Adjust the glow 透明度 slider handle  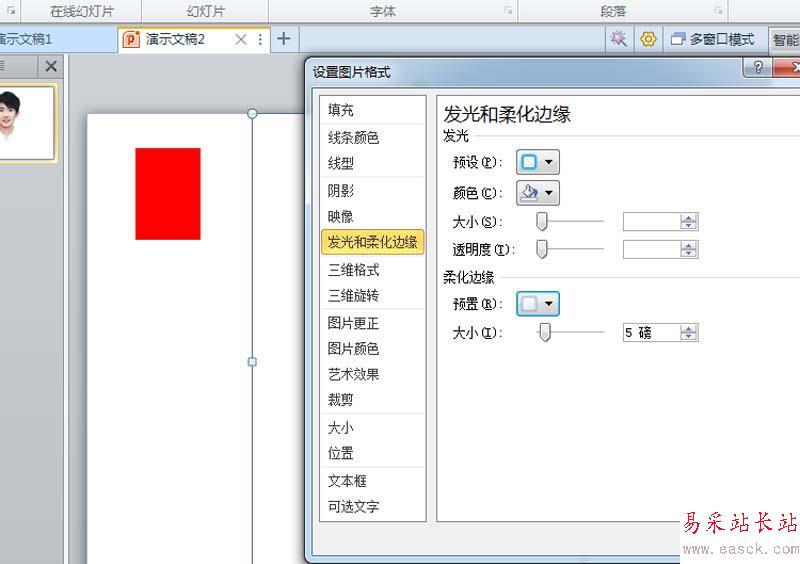pos(541,249)
